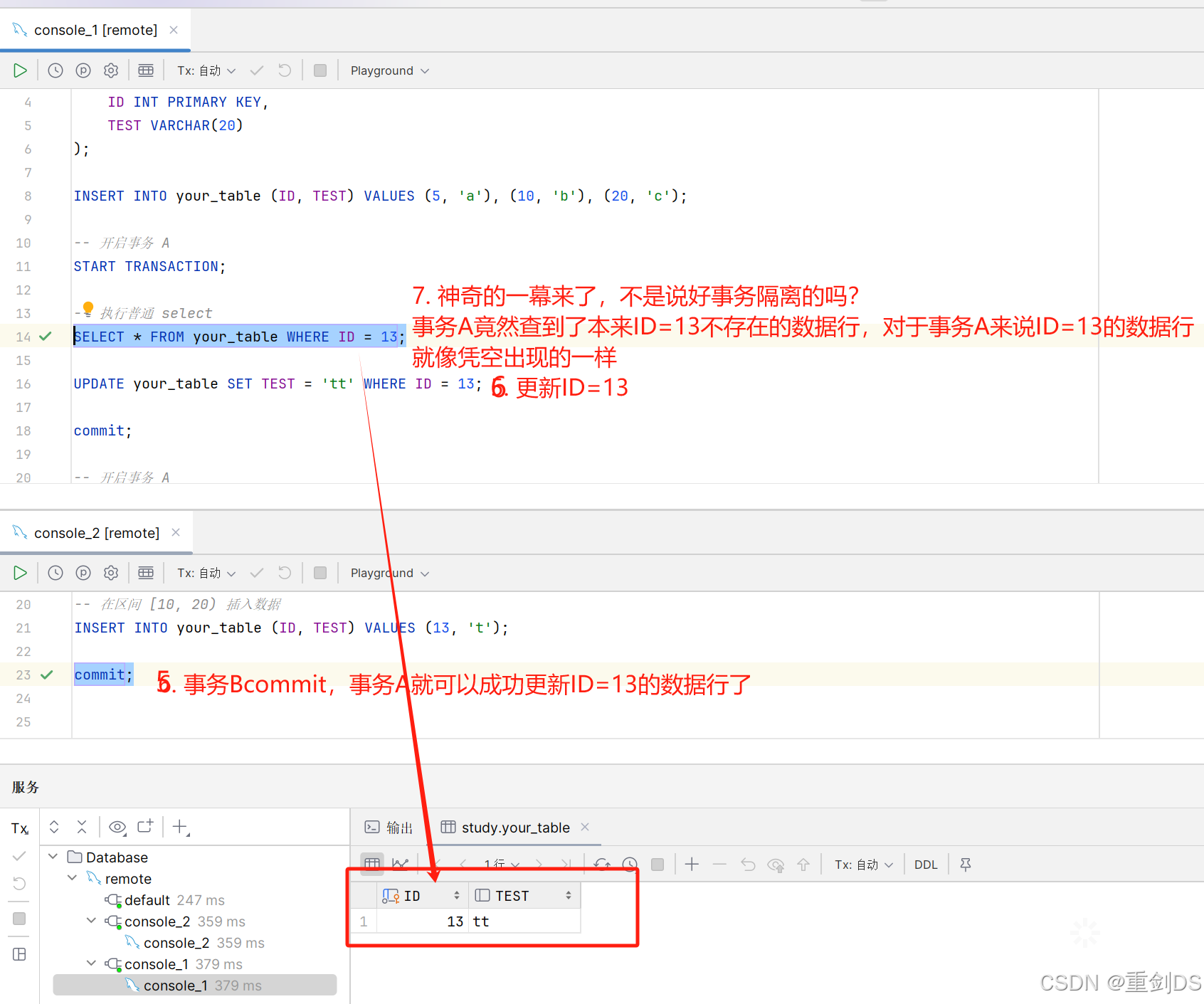Screen dimensions: 1204x1004
Task: Open Tx: 自动 dropdown in console_2
Action: point(206,573)
